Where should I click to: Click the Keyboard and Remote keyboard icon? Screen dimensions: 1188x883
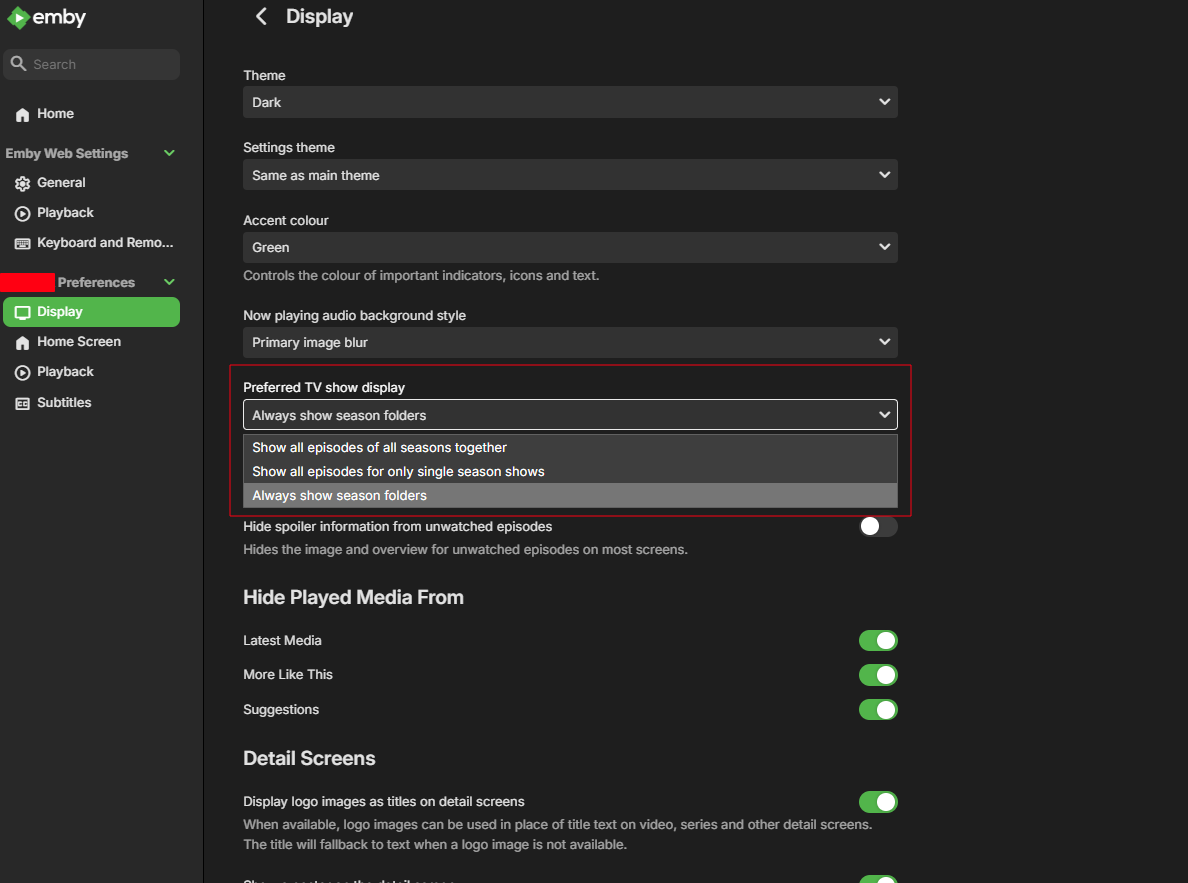[22, 243]
